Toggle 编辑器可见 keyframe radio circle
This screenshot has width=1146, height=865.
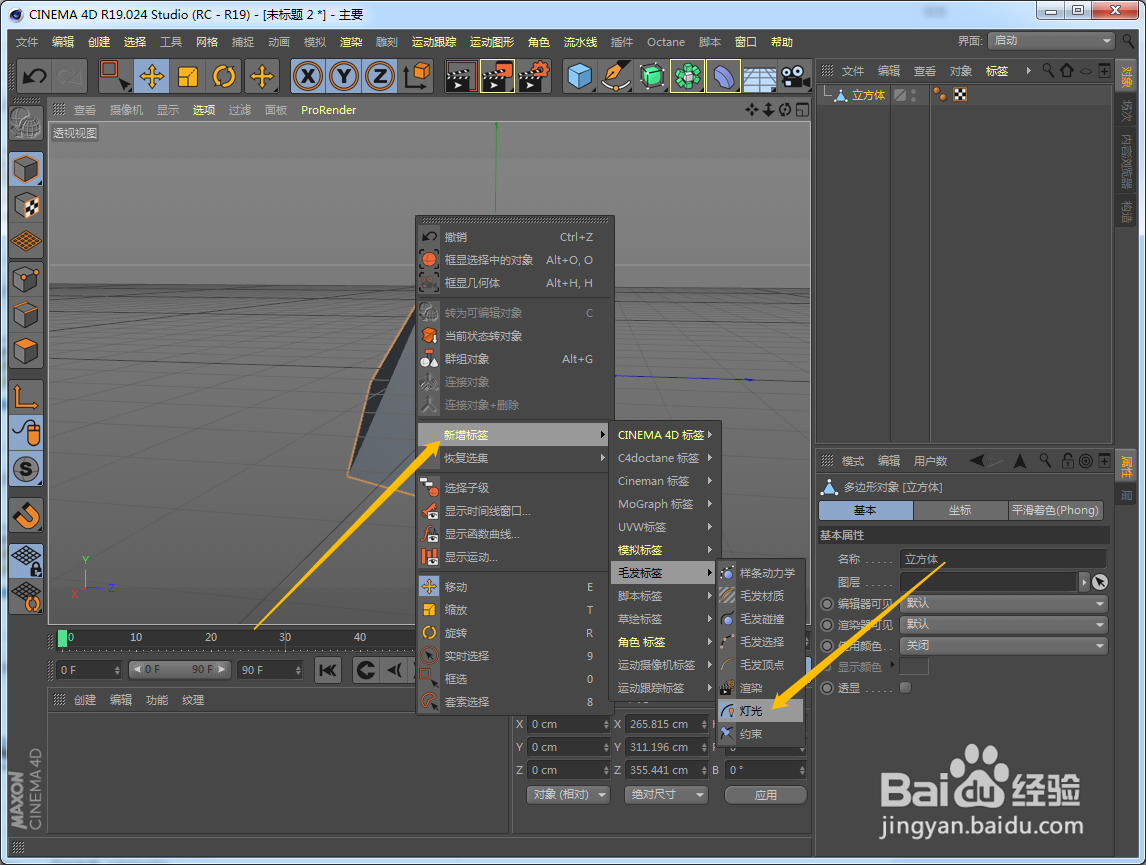pos(827,603)
